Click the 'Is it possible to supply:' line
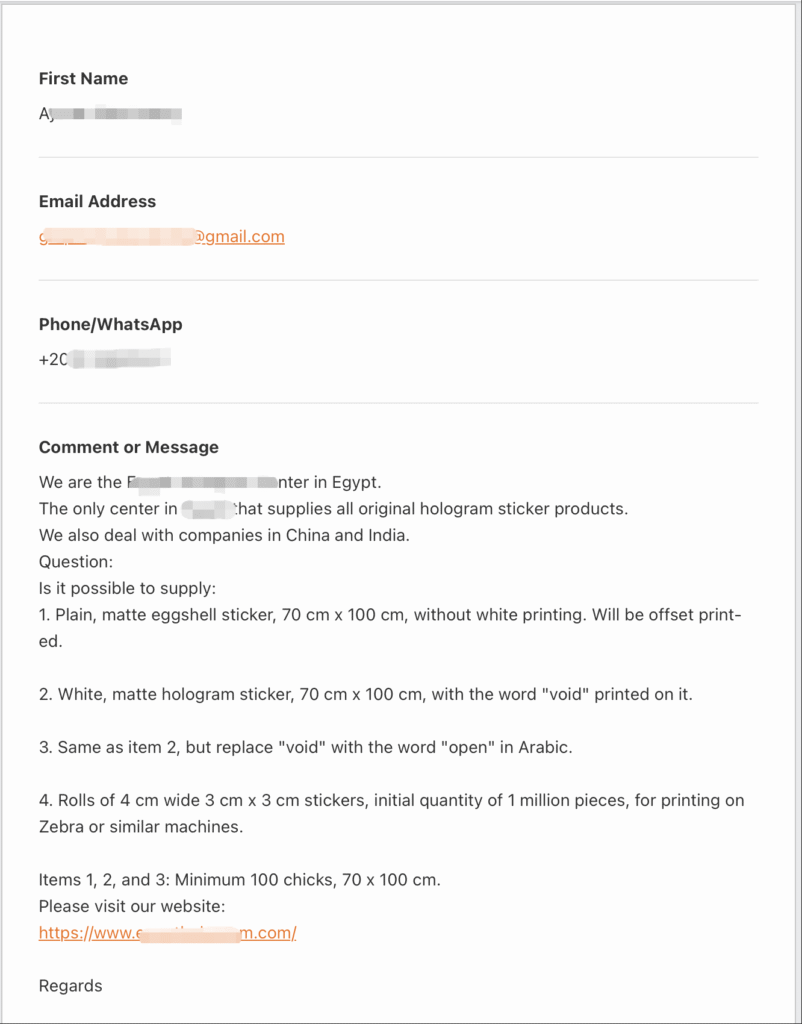Screen dimensions: 802x1024 point(127,588)
